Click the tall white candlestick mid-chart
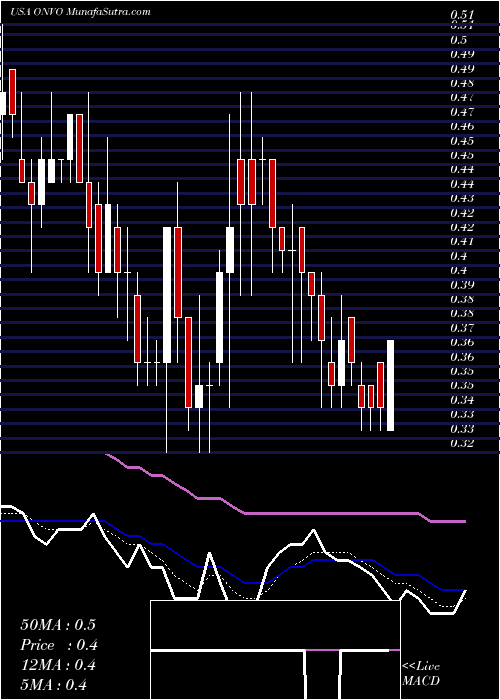 (x=167, y=295)
